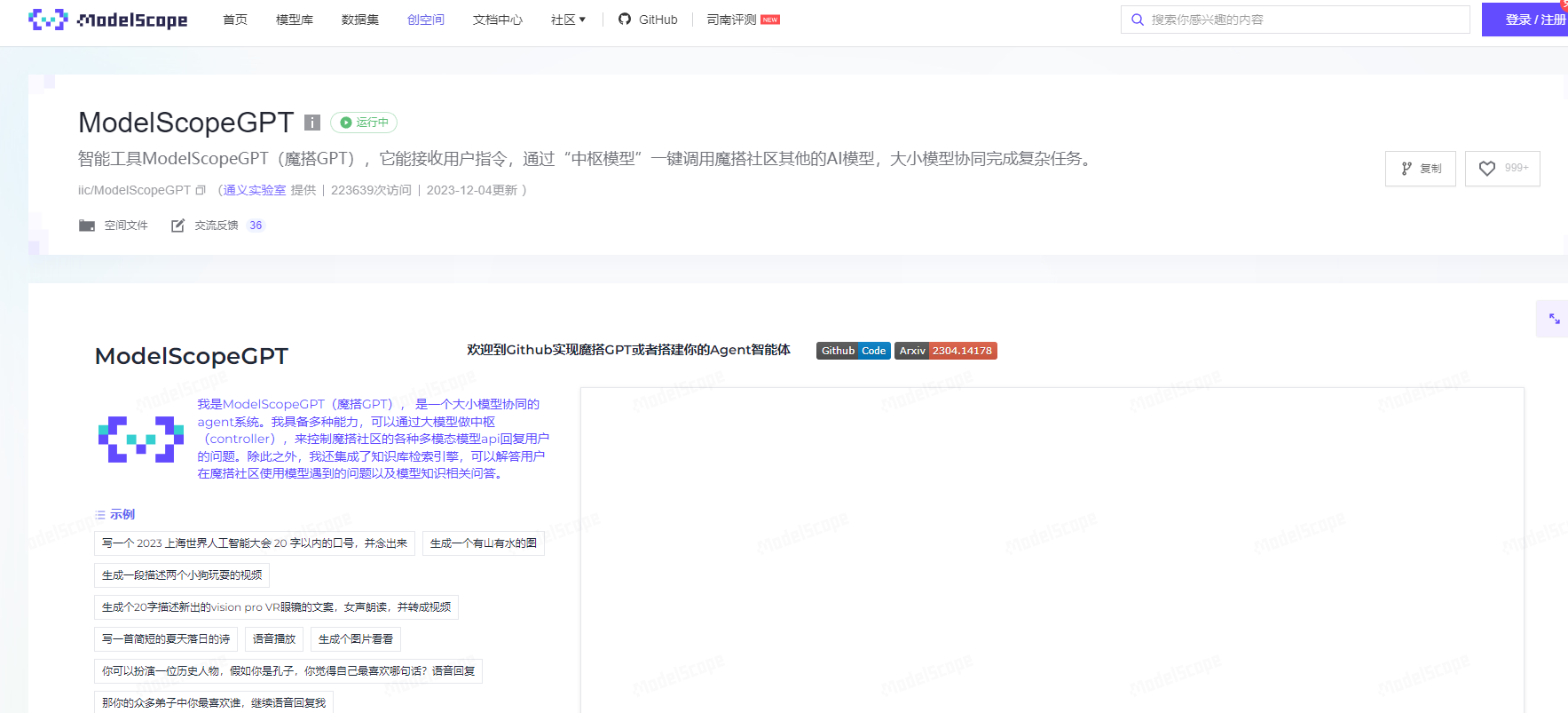Choose example 你可以扮演一位历史人物 孔子
The image size is (1568, 713).
tap(288, 671)
